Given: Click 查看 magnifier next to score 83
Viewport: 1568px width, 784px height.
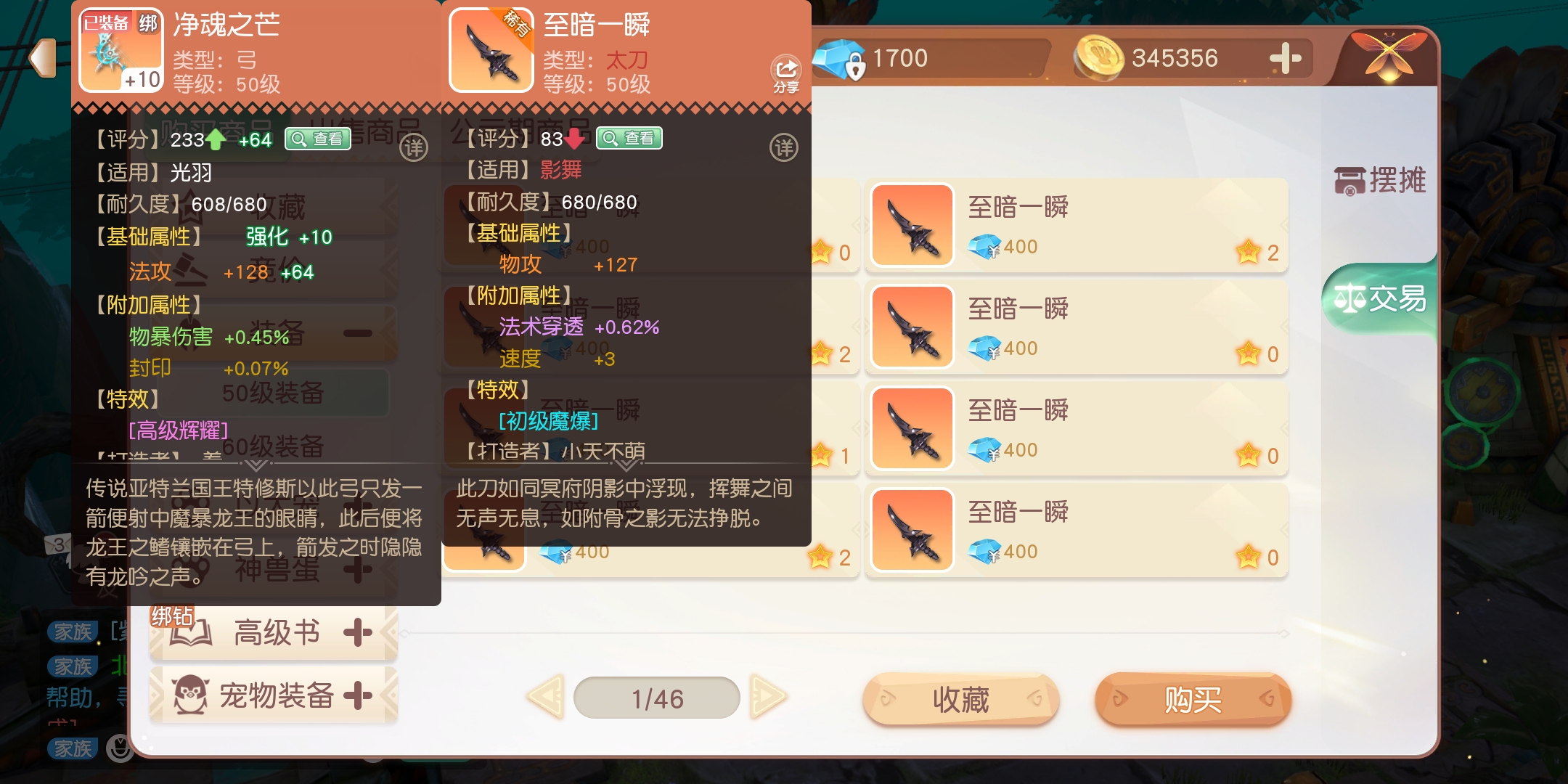Looking at the screenshot, I should (x=629, y=138).
